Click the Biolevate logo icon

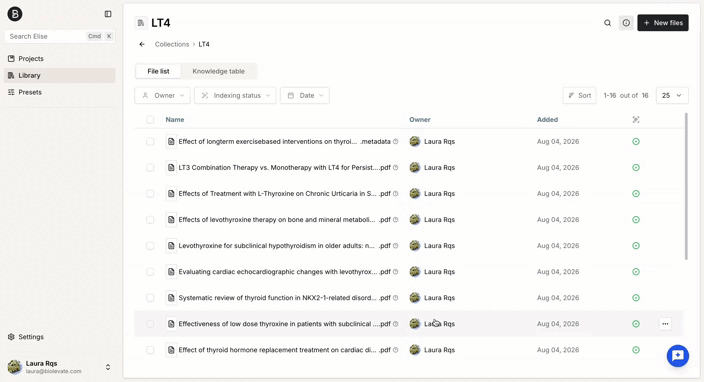coord(15,14)
